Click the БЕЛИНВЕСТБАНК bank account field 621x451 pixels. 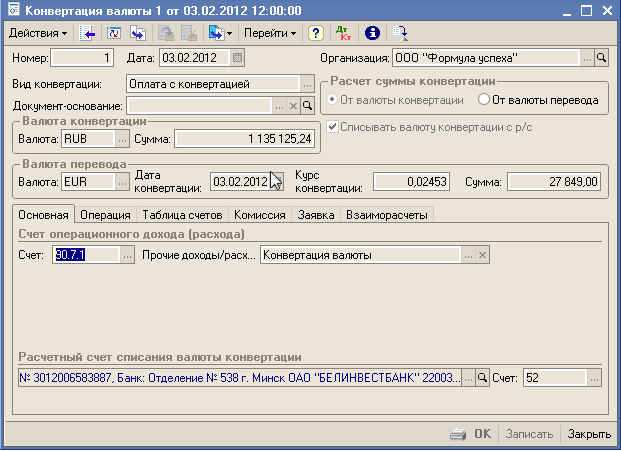click(x=240, y=378)
